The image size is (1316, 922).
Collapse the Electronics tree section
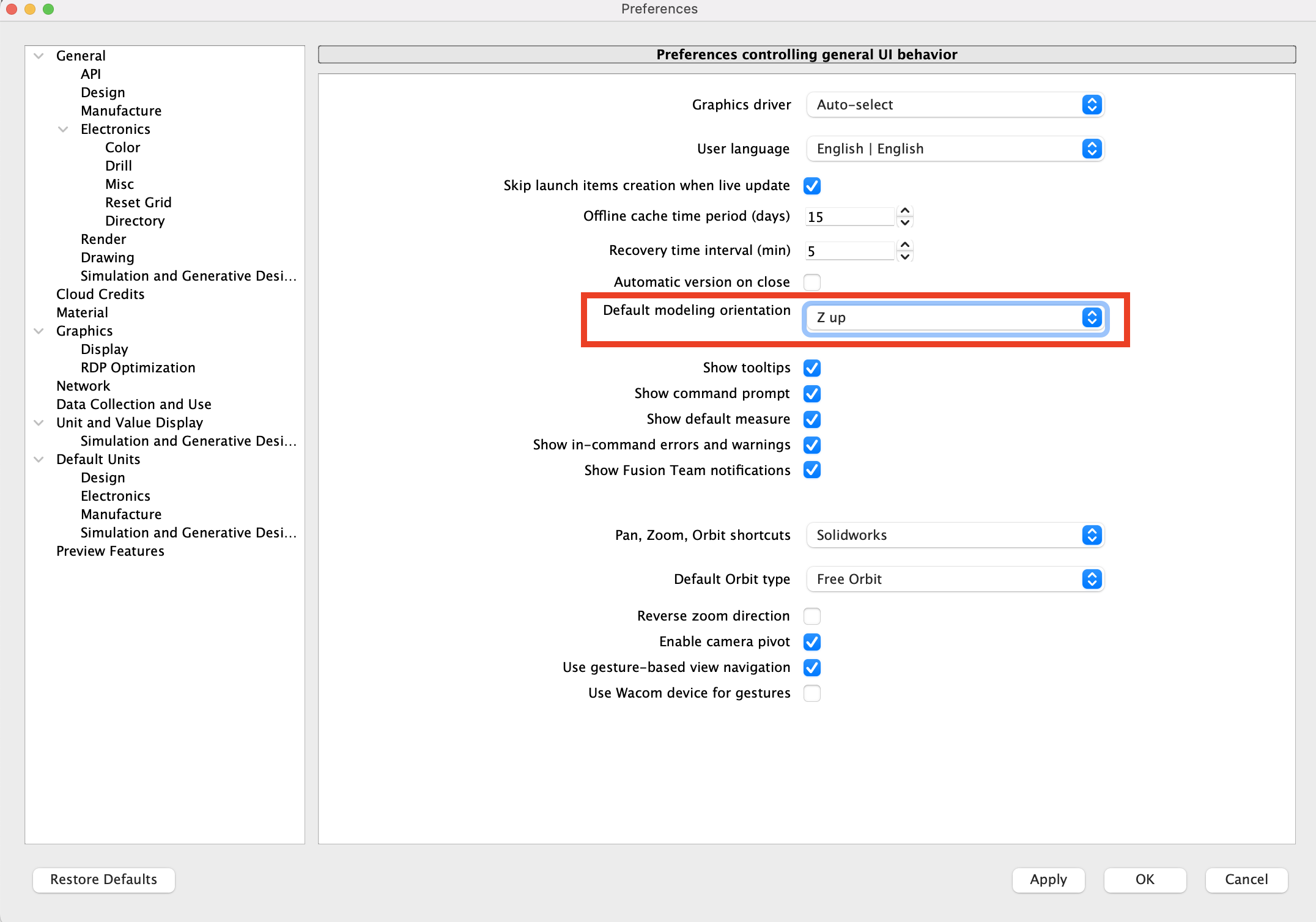[x=63, y=129]
